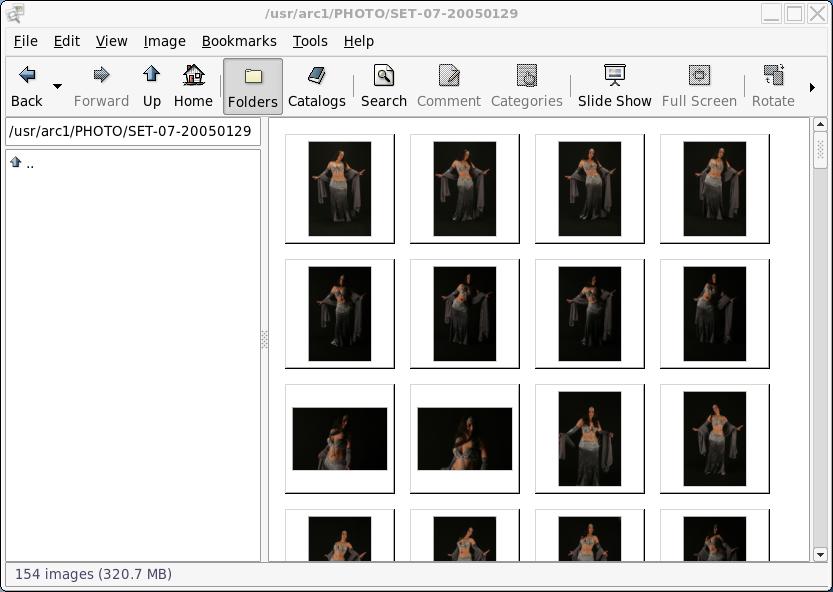This screenshot has height=592, width=833.
Task: Select the first landscape-oriented thumbnail in third row
Action: tap(340, 439)
